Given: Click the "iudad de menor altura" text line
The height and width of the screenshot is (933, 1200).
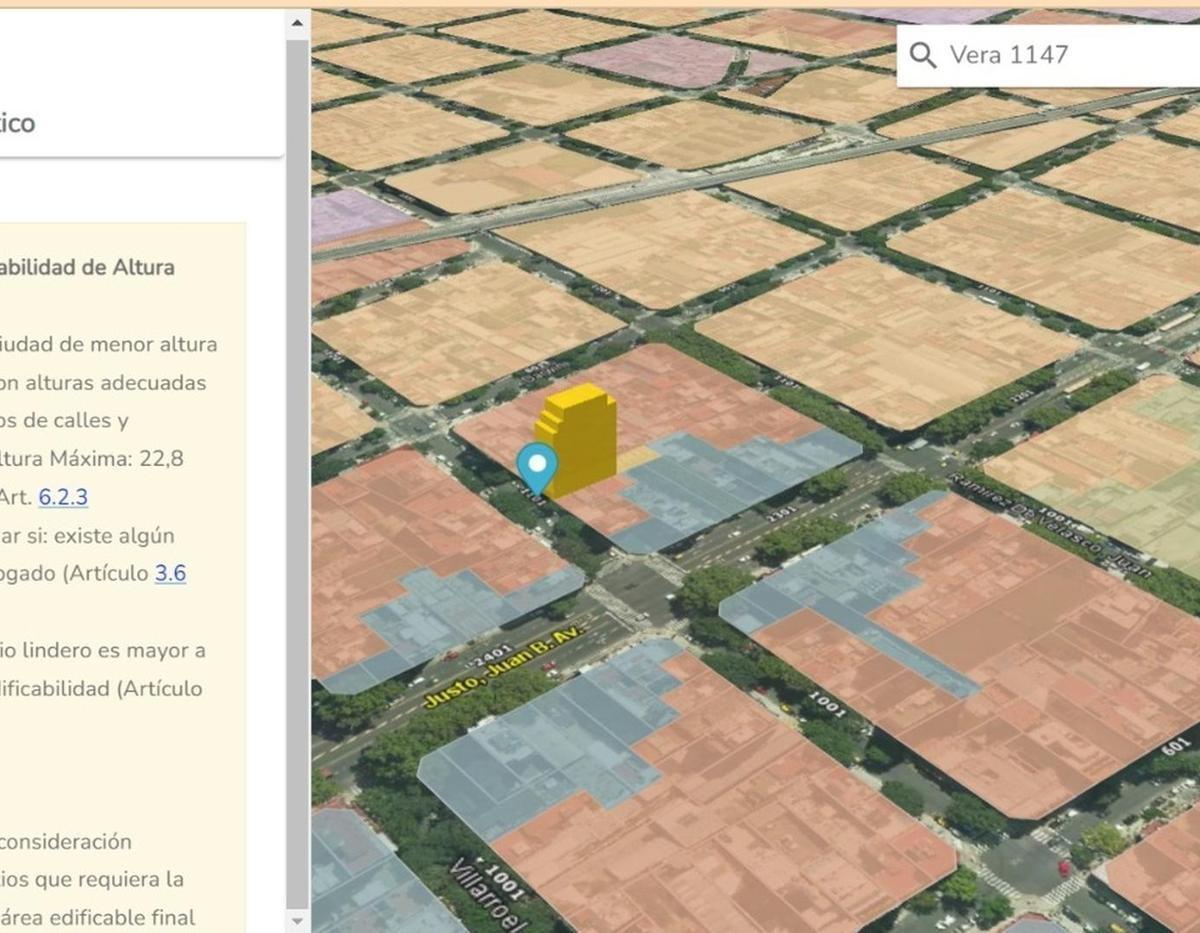Looking at the screenshot, I should coord(108,344).
